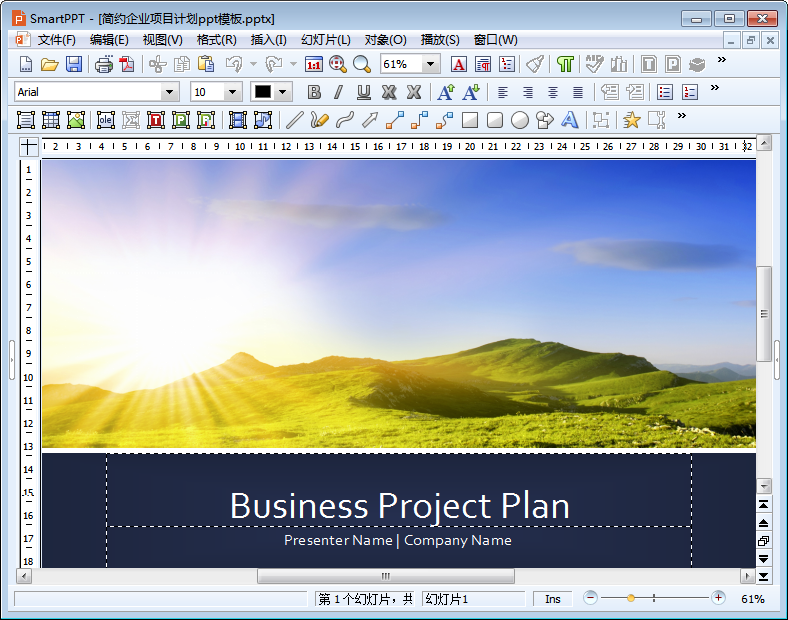788x620 pixels.
Task: Select the freehand pencil drawing tool
Action: 319,120
